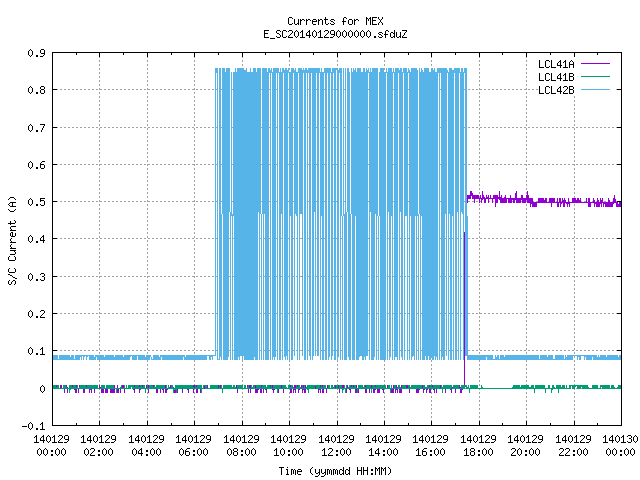
Task: Click the 0 y-axis tick value
Action: point(42,389)
